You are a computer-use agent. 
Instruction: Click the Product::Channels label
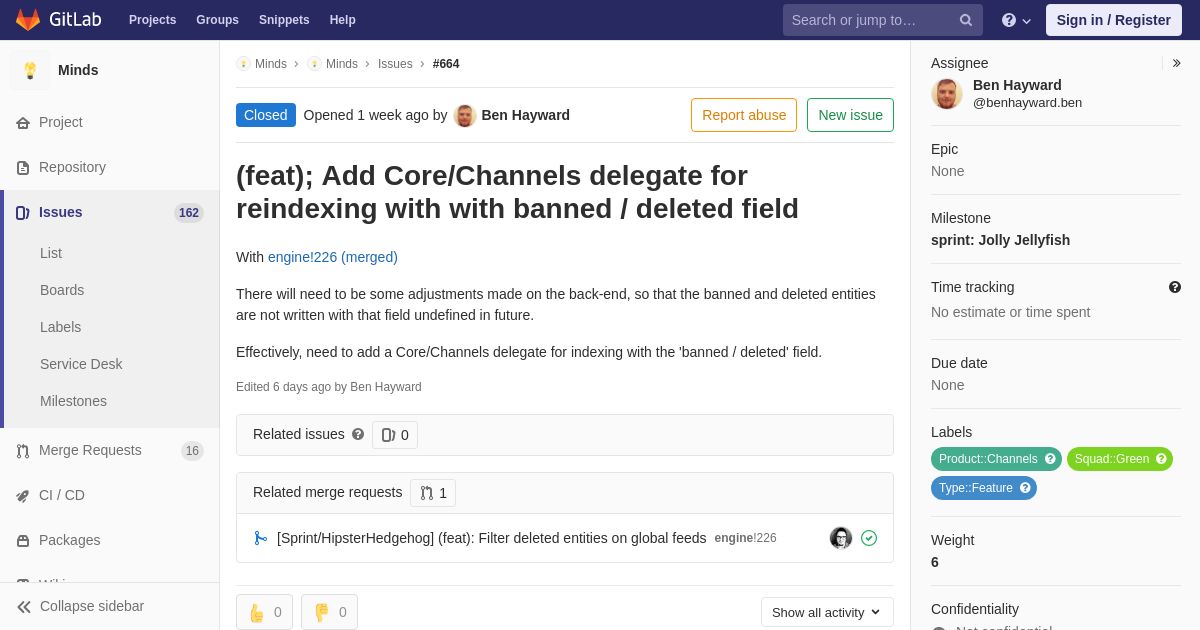(x=988, y=459)
